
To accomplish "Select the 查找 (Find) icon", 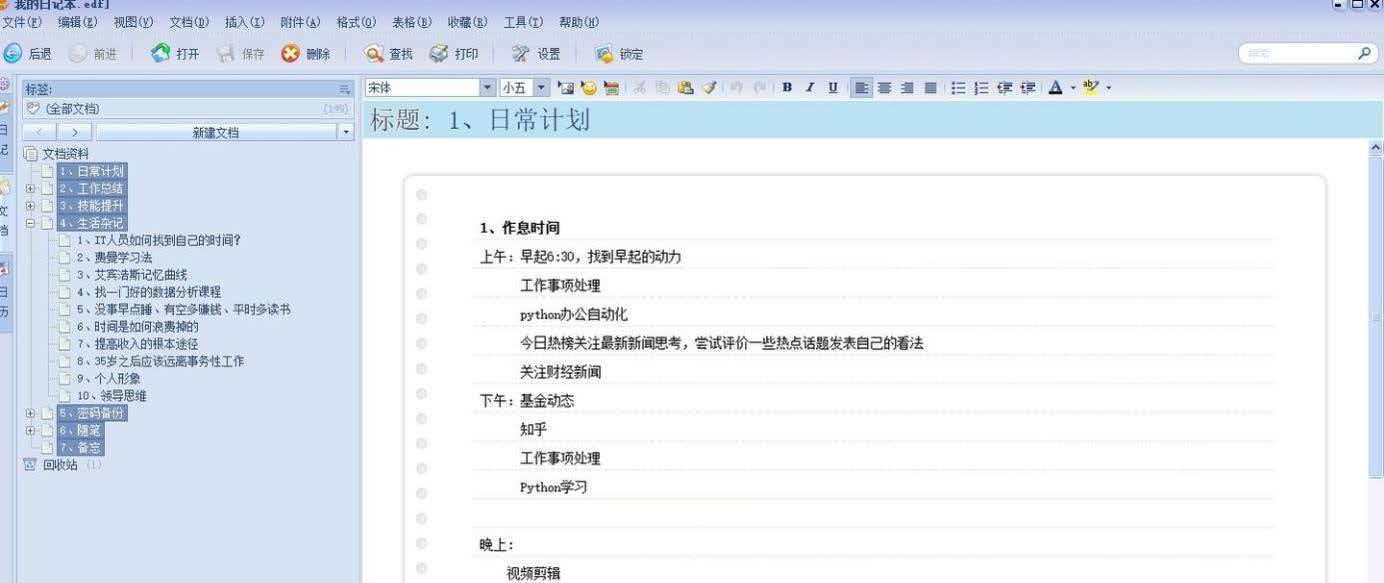I will [x=388, y=54].
